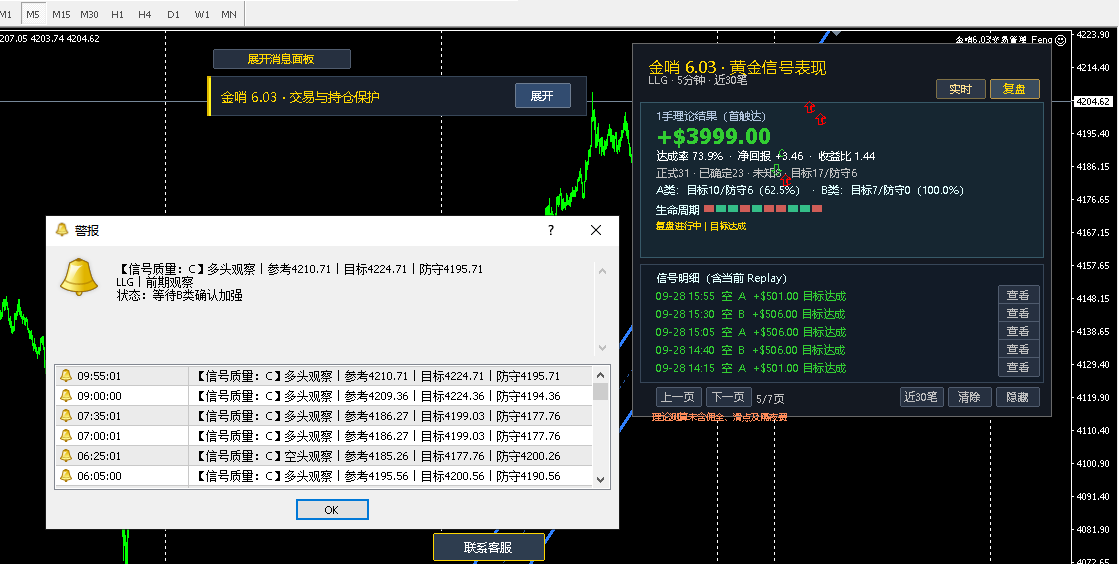Click 查看 for the 09-28 14:40 signal
This screenshot has height=564, width=1119.
pos(1018,349)
